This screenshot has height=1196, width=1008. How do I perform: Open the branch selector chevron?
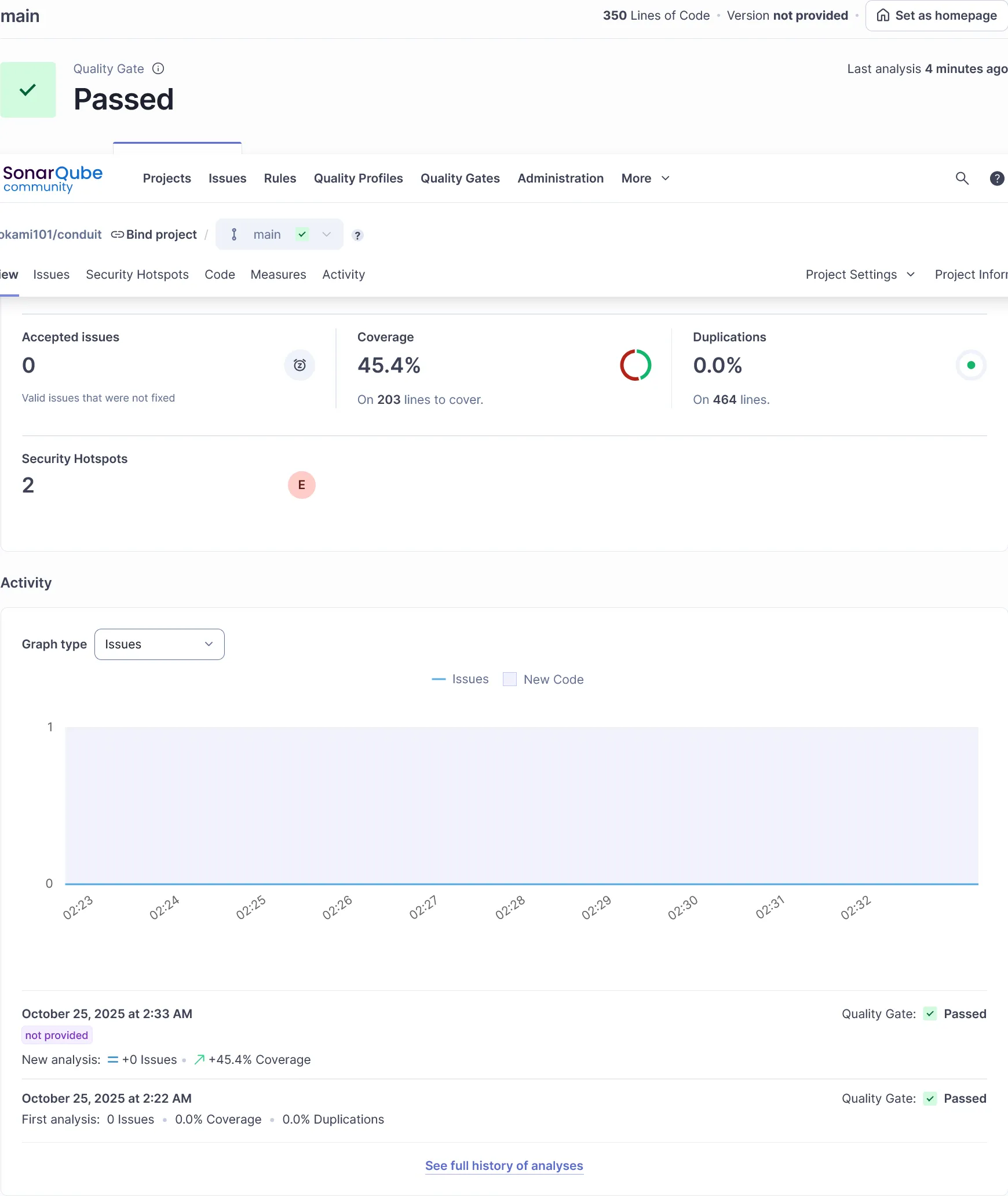point(326,235)
